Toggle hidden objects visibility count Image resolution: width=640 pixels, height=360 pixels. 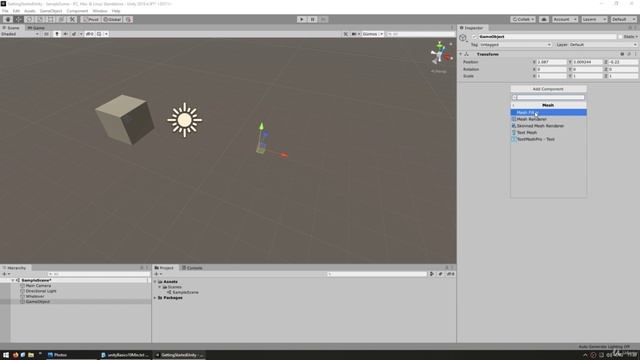(x=89, y=34)
